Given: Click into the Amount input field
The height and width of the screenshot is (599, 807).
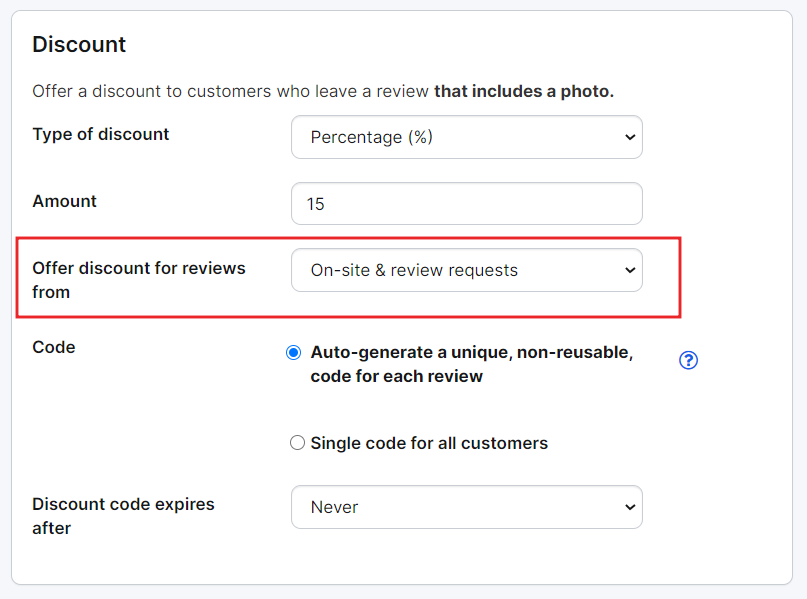Looking at the screenshot, I should coord(466,203).
